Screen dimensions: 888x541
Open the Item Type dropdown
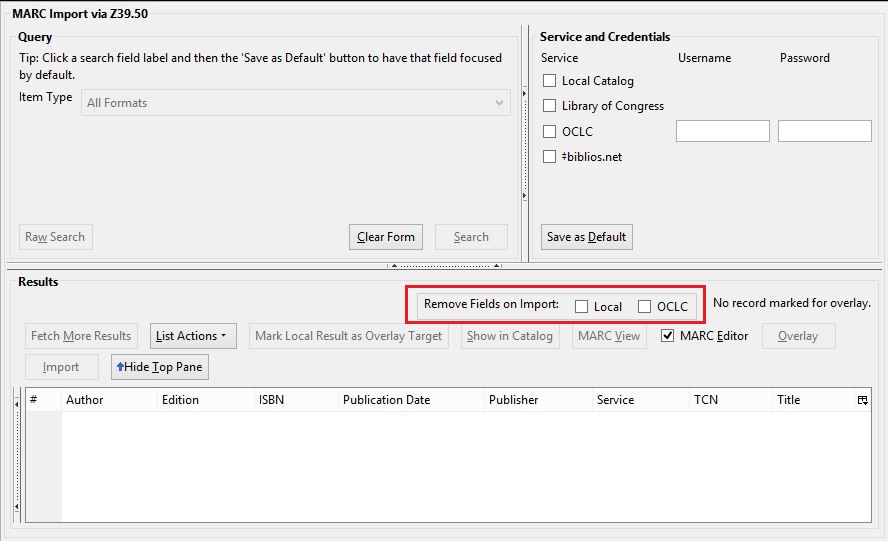tap(296, 103)
